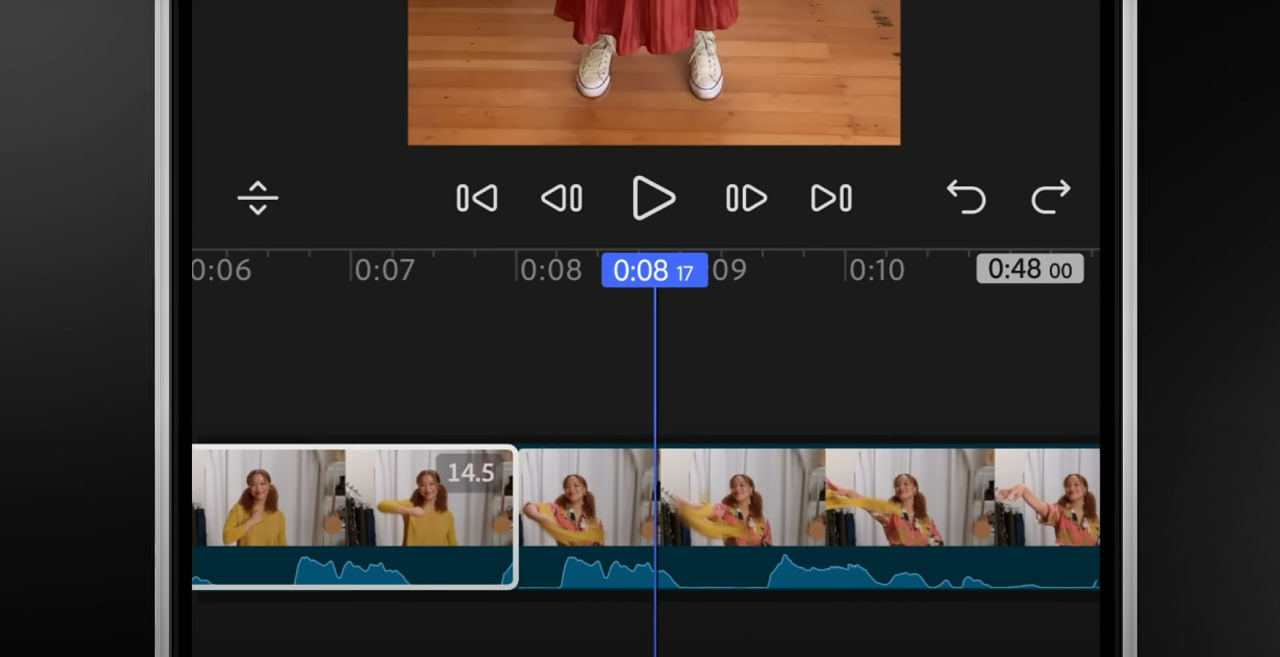1280x657 pixels.
Task: Click the 0:07 mark on the time ruler
Action: [384, 270]
